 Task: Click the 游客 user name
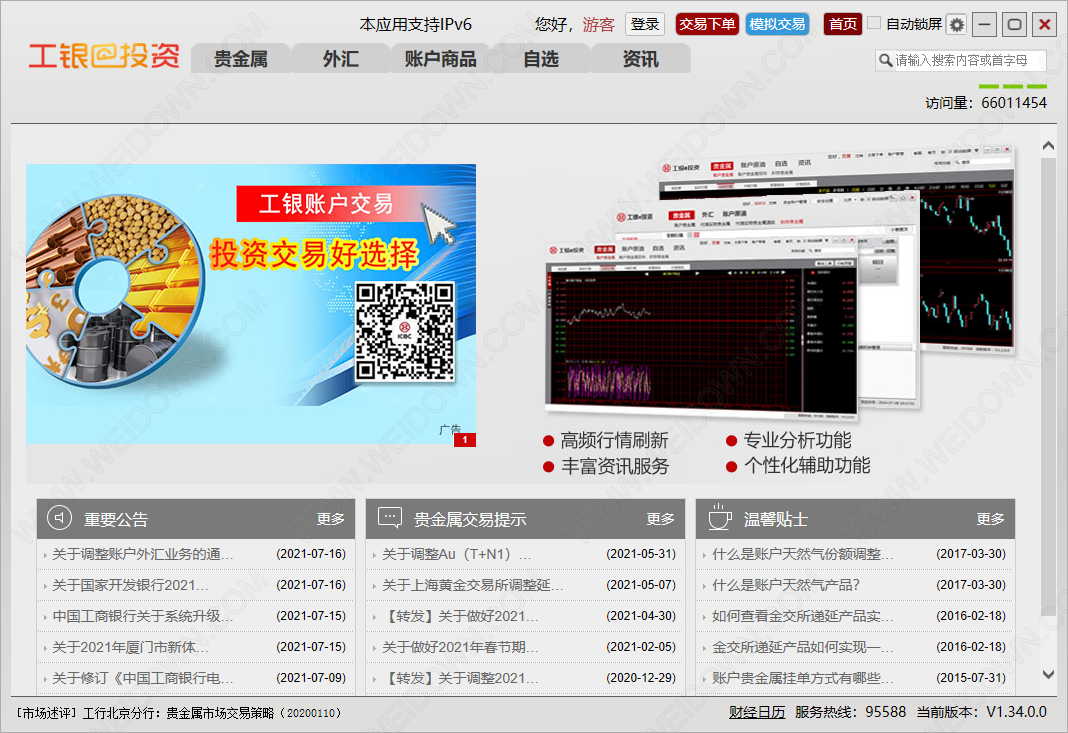click(x=599, y=25)
